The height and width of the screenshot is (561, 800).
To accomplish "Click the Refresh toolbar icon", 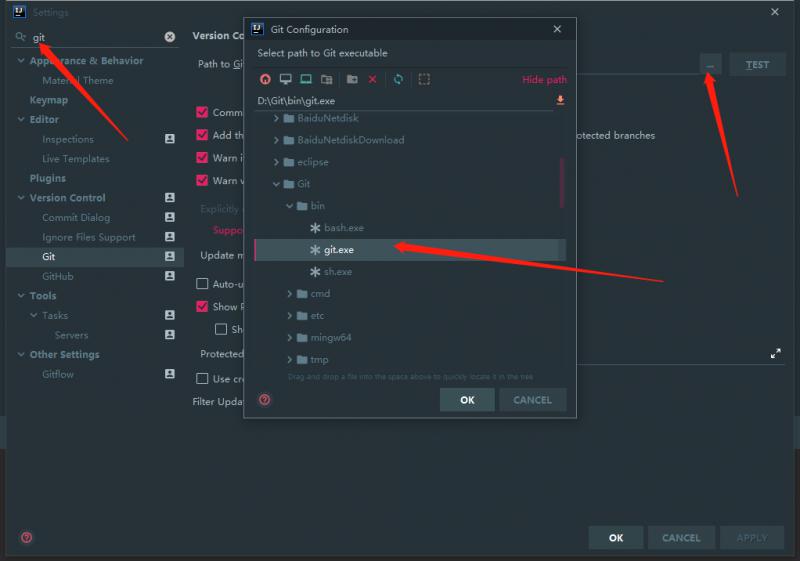I will point(398,79).
